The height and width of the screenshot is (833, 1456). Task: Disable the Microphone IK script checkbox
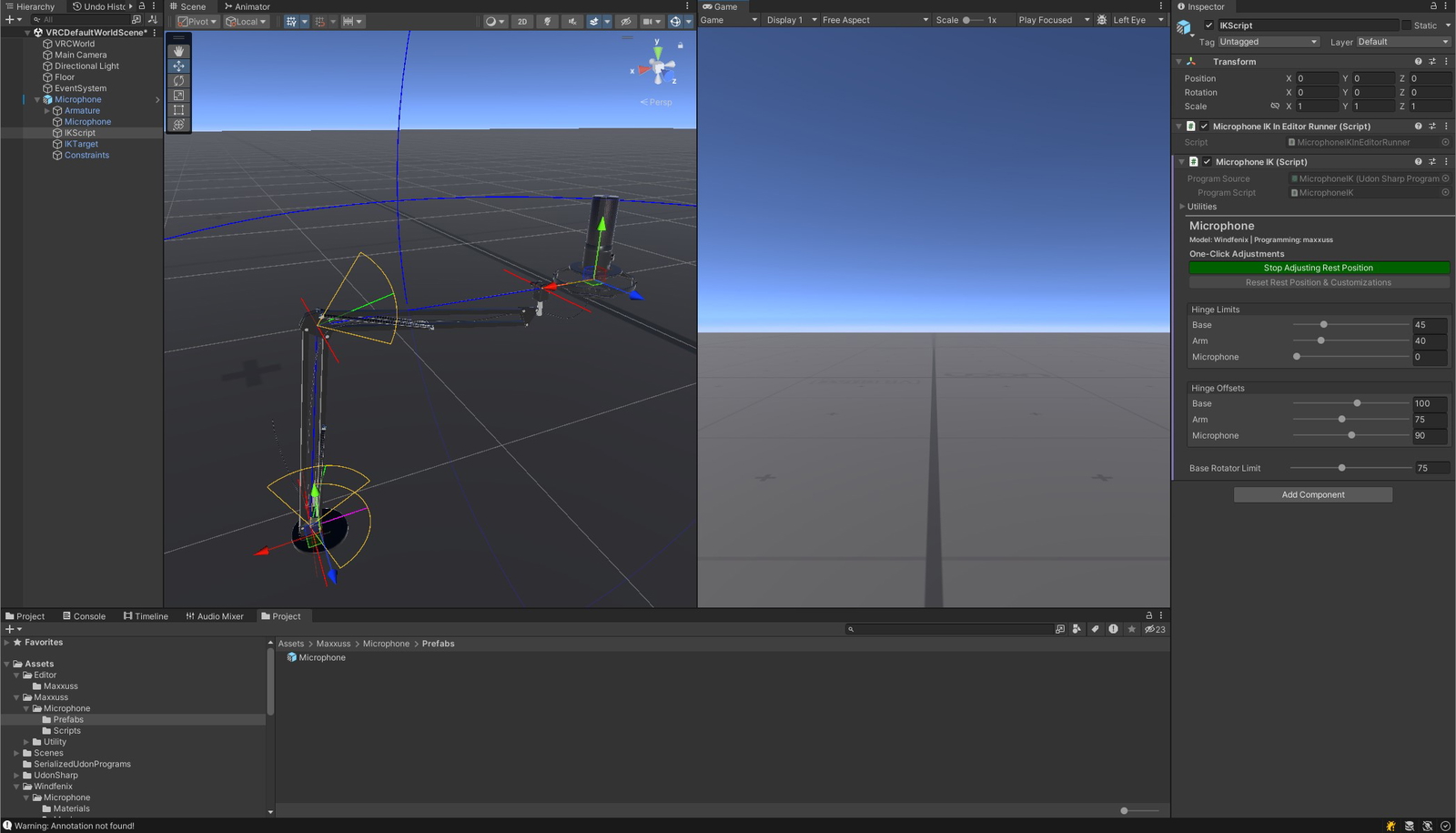(1207, 162)
